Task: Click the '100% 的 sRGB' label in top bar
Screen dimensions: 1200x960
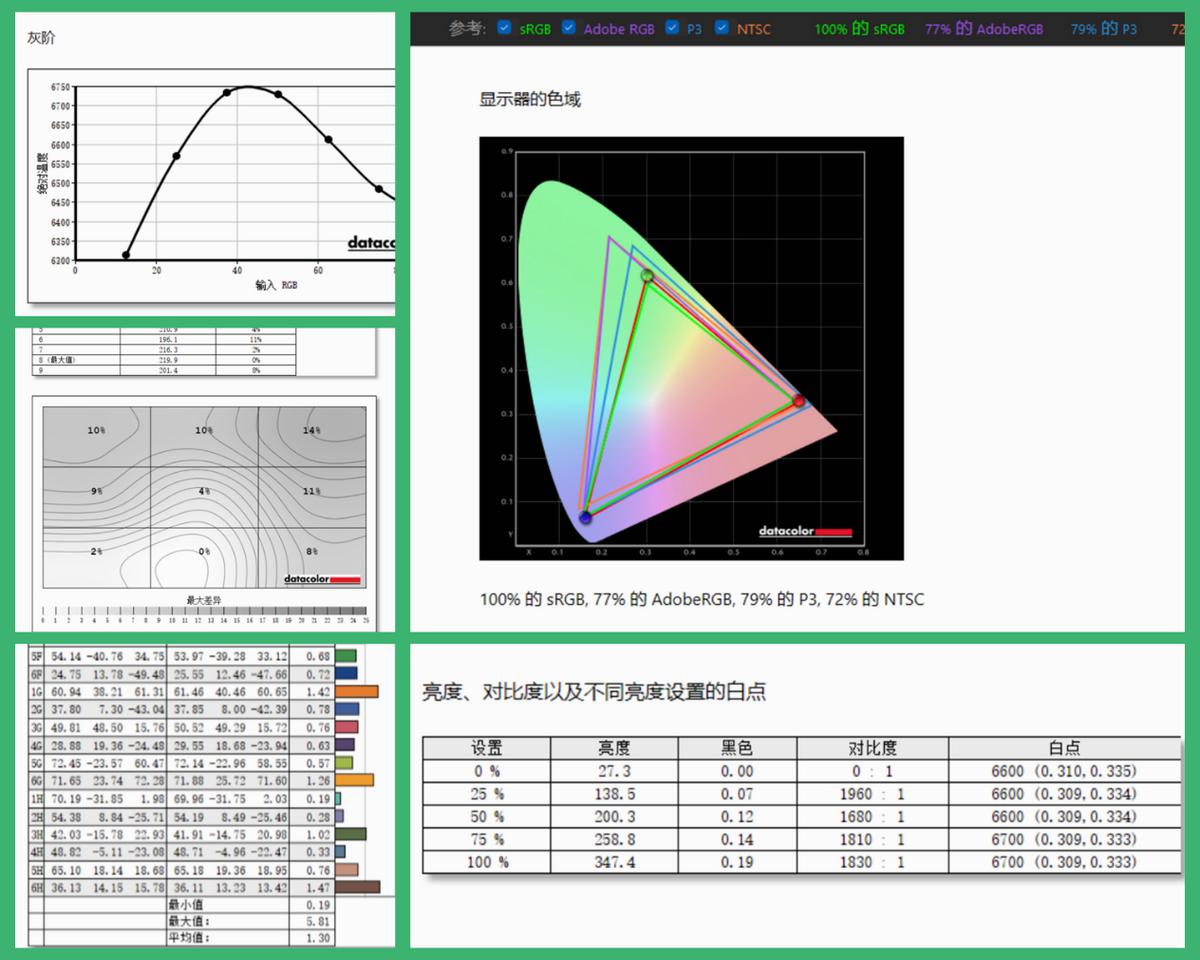Action: pyautogui.click(x=859, y=29)
